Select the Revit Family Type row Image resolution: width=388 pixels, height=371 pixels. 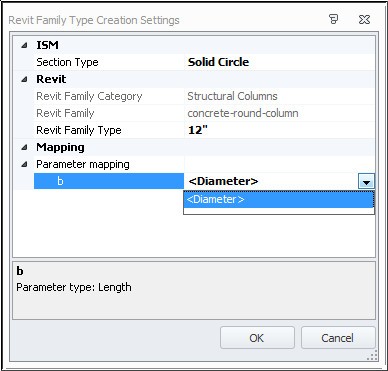204,130
